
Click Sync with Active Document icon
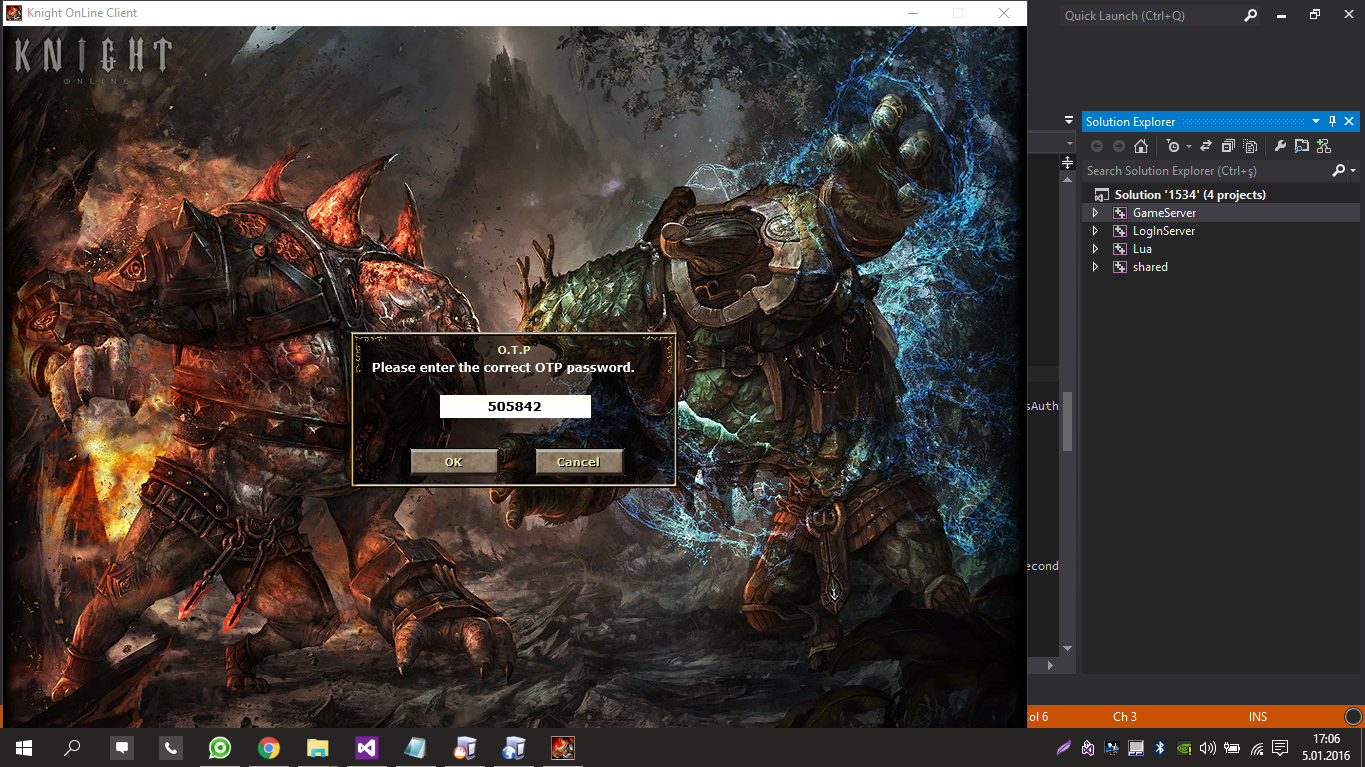1206,146
